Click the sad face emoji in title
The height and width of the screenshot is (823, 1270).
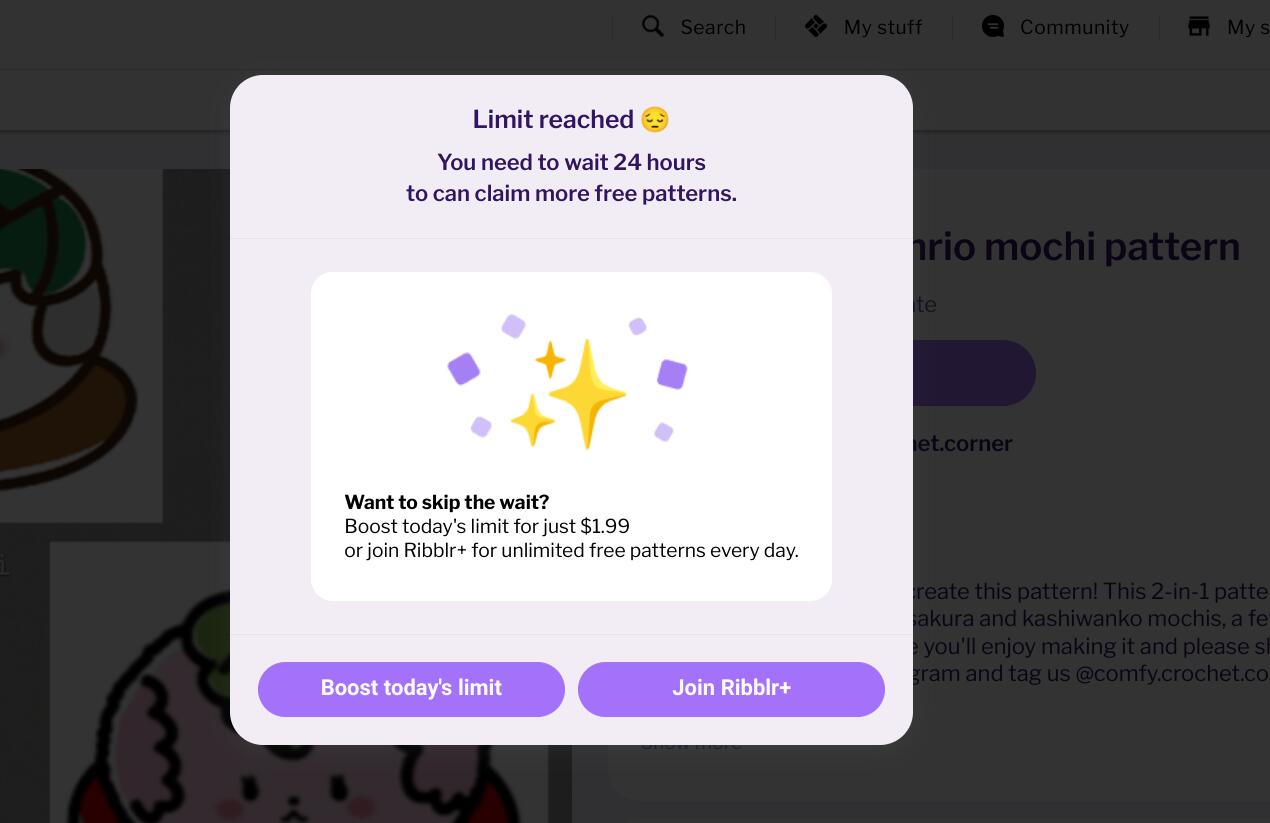pyautogui.click(x=655, y=120)
